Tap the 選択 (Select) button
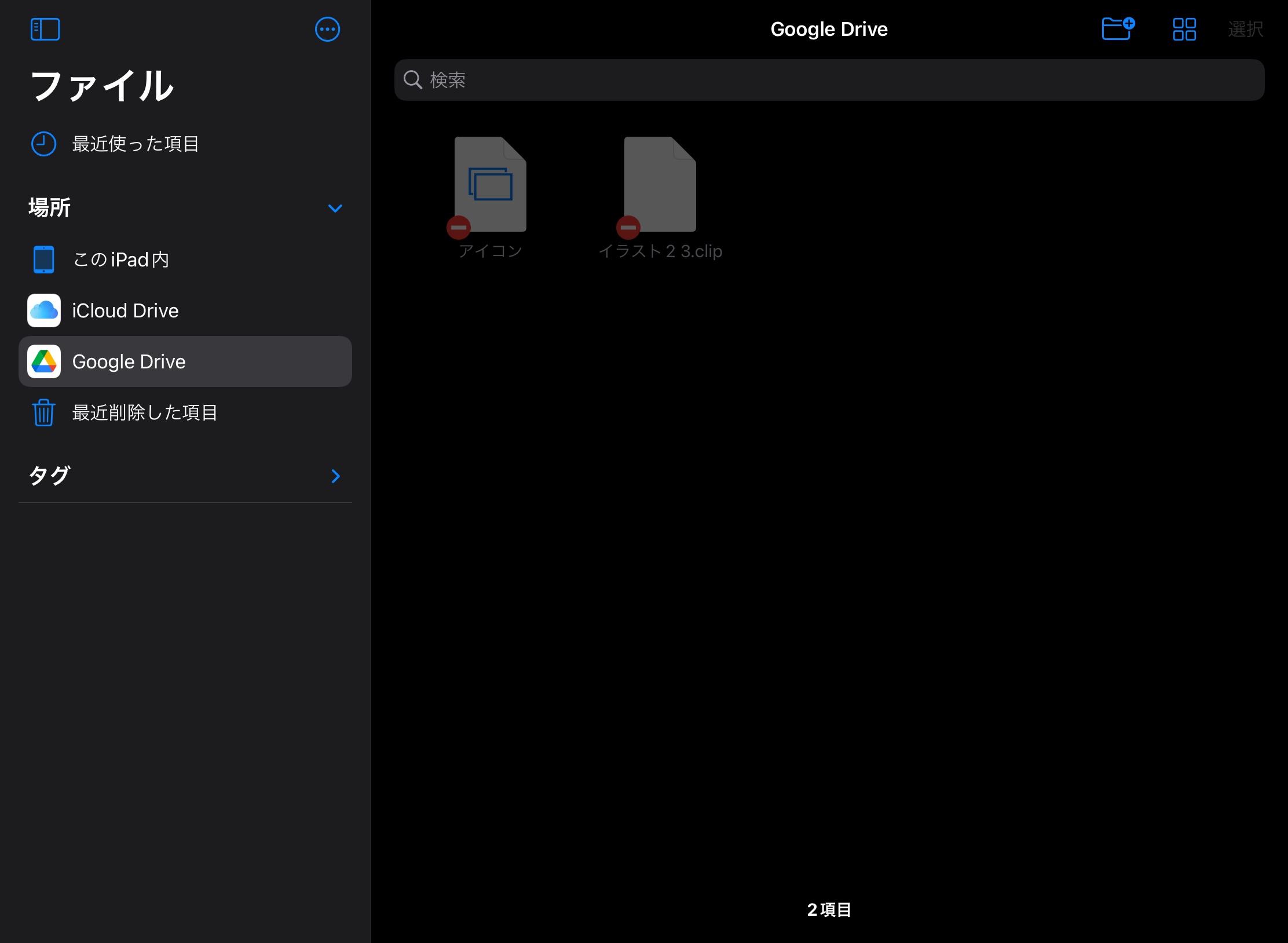 click(1245, 29)
